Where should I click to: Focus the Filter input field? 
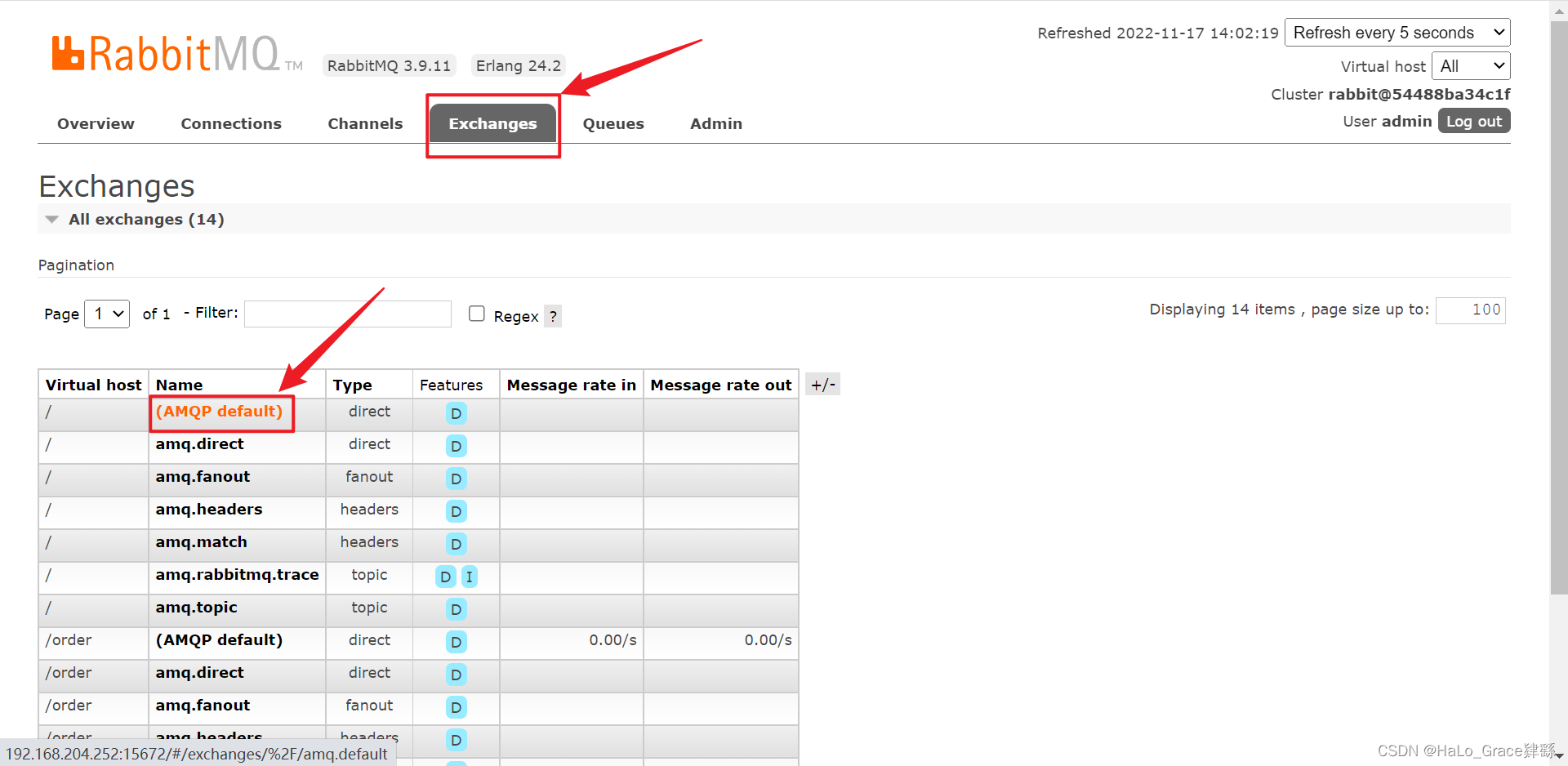coord(348,314)
